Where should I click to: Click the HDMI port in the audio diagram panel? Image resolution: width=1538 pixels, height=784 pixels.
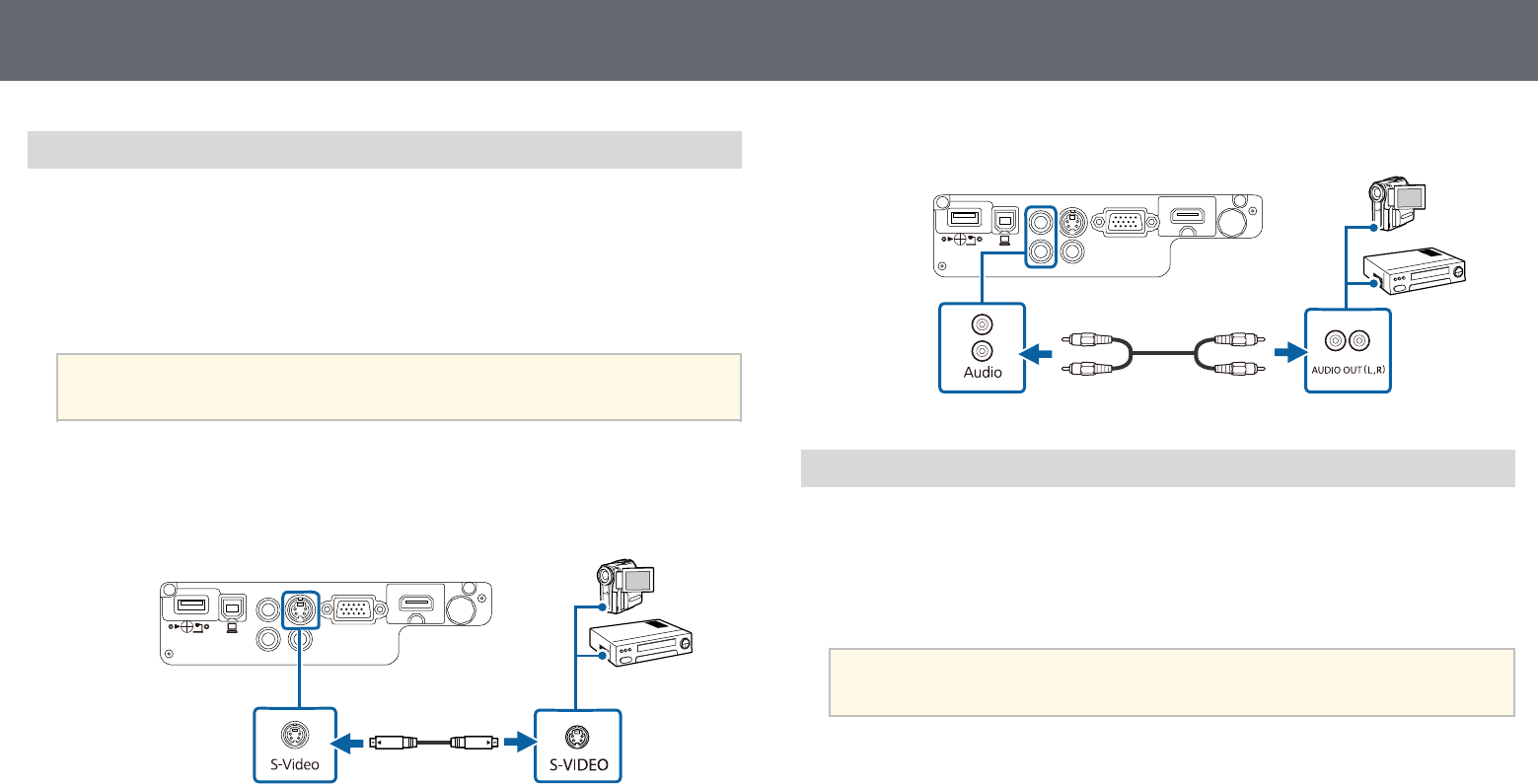click(x=1190, y=217)
